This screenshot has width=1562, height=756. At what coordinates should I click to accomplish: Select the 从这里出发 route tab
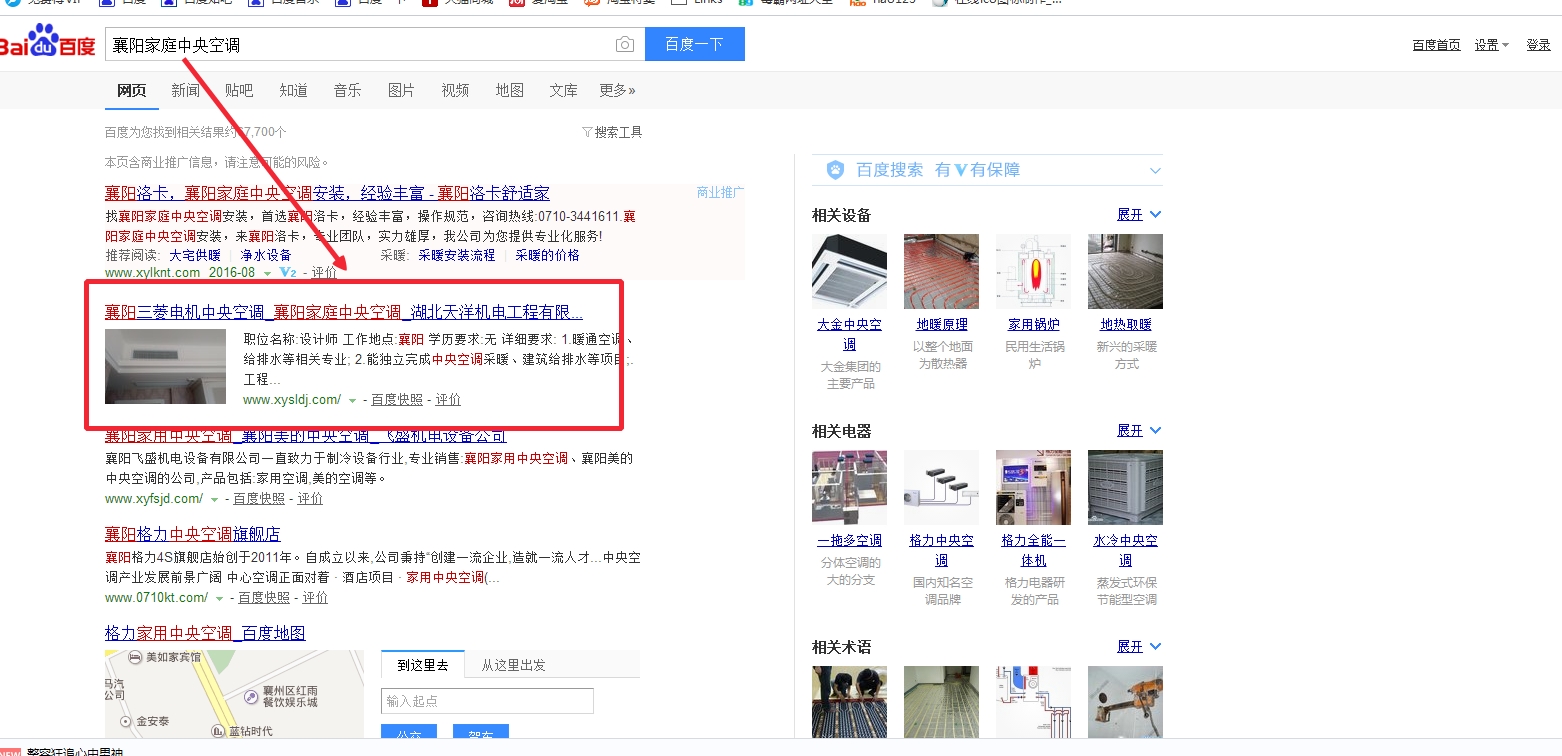513,665
